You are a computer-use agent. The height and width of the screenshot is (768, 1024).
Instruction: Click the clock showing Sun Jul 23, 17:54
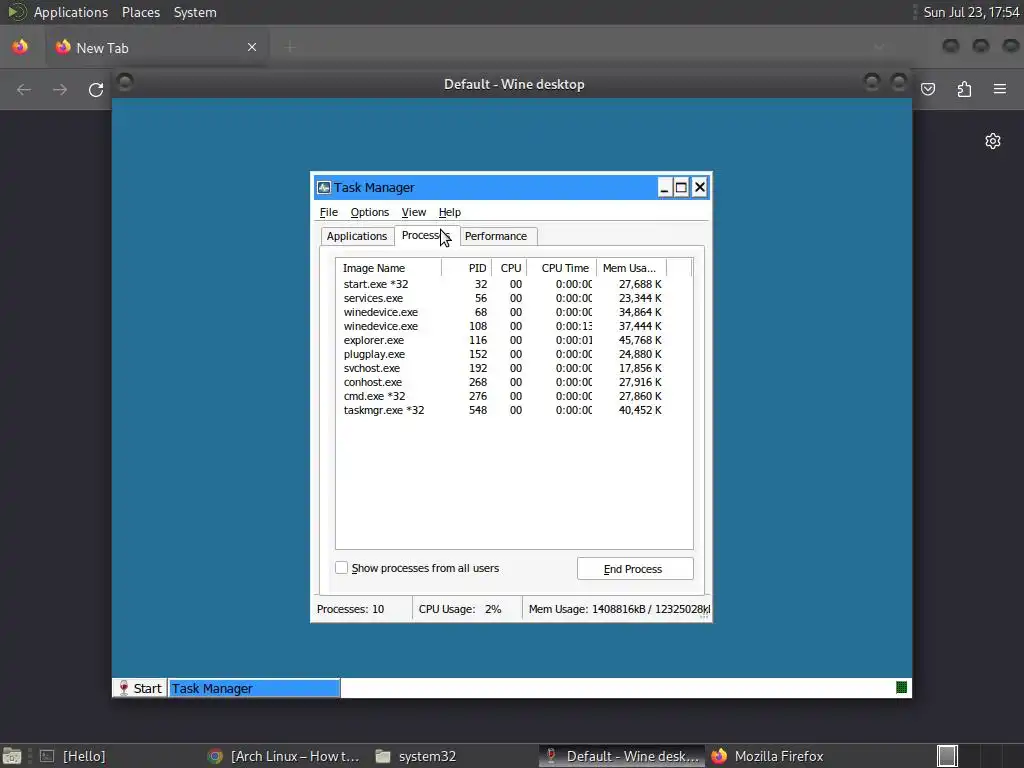(971, 12)
